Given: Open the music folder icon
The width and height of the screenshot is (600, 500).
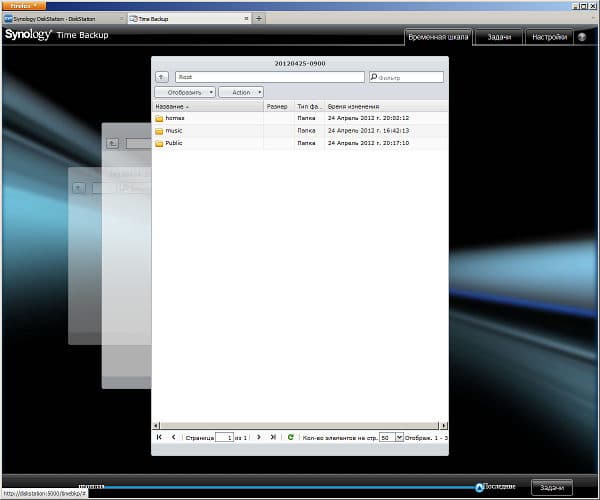Looking at the screenshot, I should [x=159, y=131].
